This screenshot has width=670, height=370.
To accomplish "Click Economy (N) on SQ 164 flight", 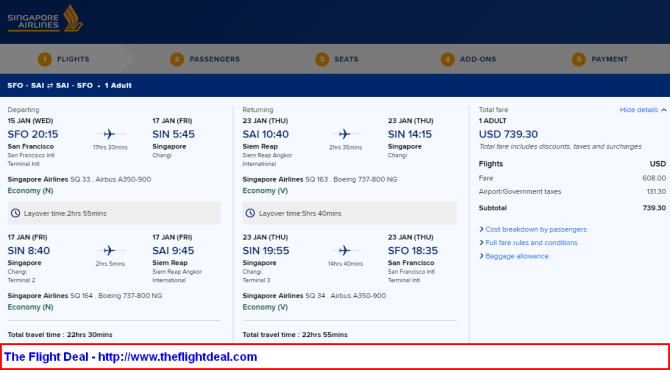I will (30, 307).
